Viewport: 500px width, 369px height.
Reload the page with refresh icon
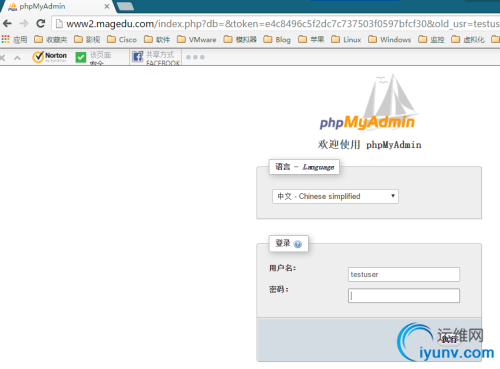click(41, 23)
